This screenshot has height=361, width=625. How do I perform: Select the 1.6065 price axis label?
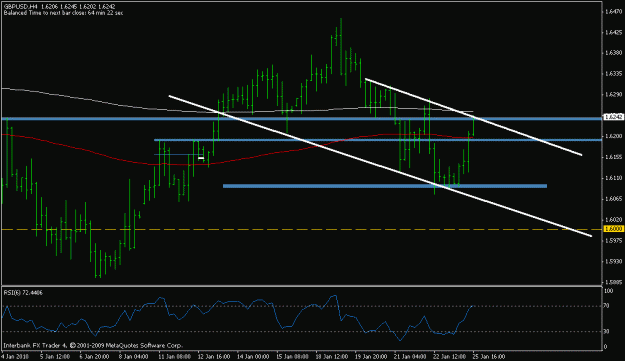click(x=613, y=198)
